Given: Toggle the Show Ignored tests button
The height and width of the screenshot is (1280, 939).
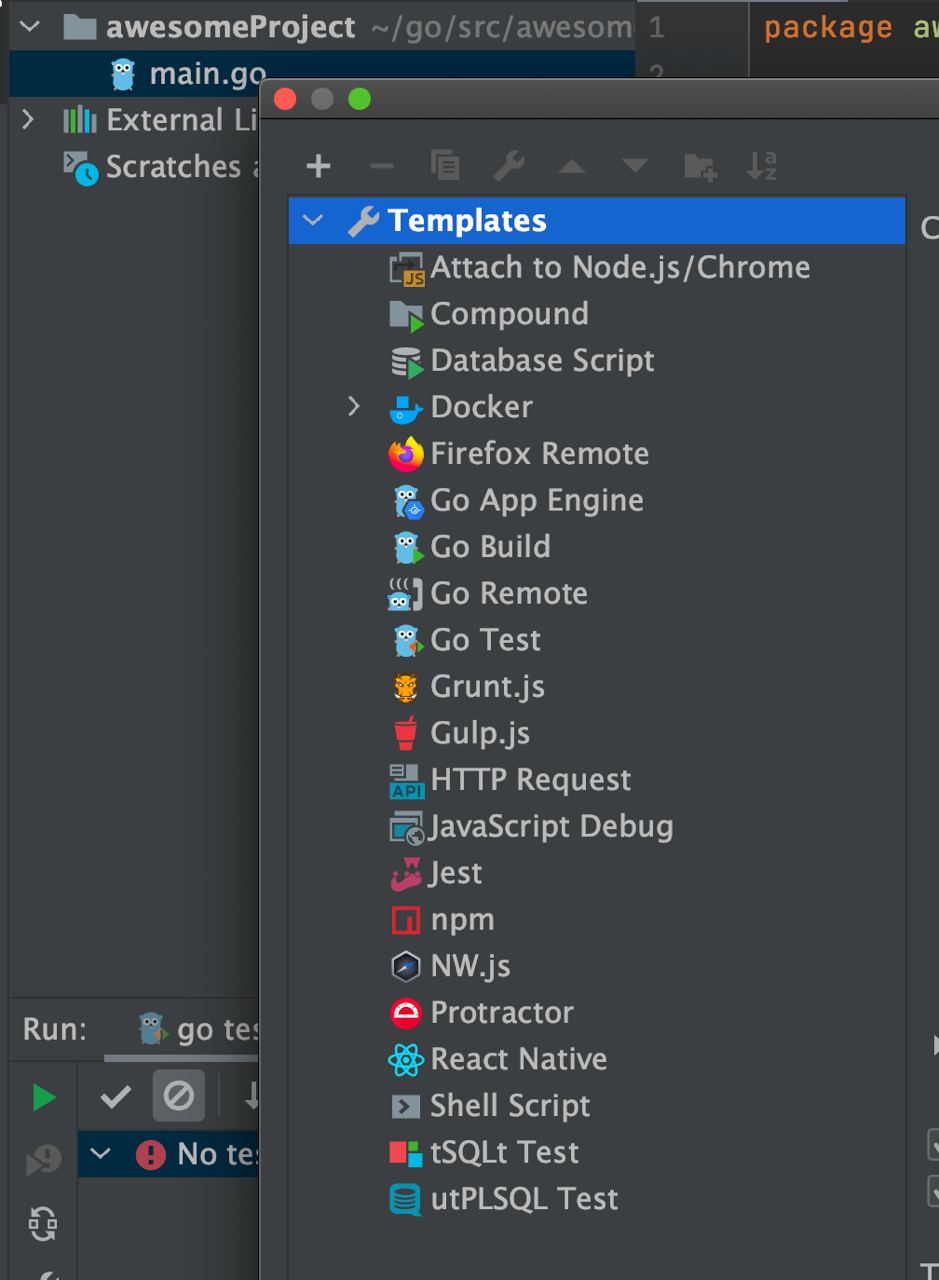Looking at the screenshot, I should pyautogui.click(x=178, y=1097).
